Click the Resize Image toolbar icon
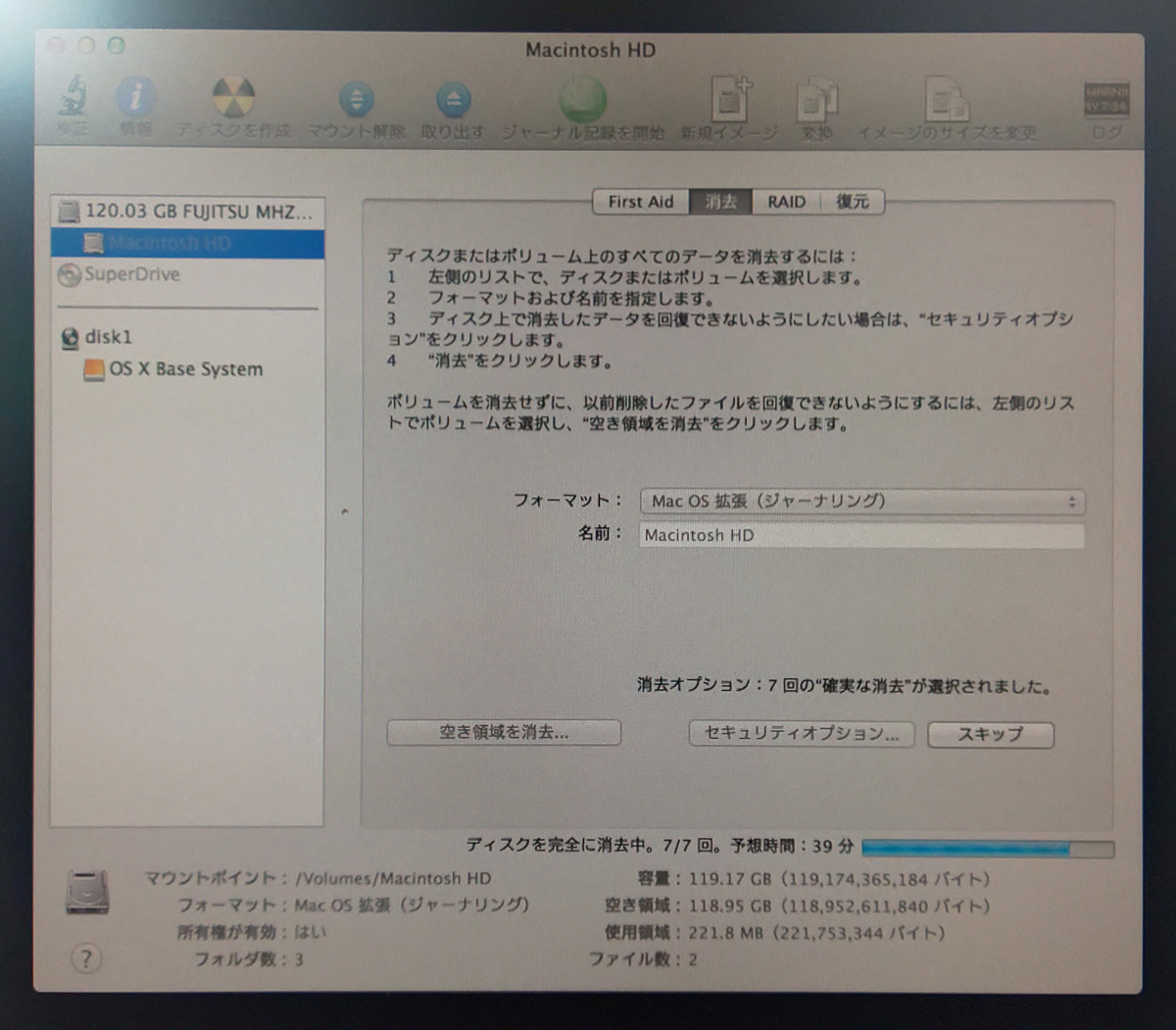The image size is (1176, 1030). coord(947,99)
